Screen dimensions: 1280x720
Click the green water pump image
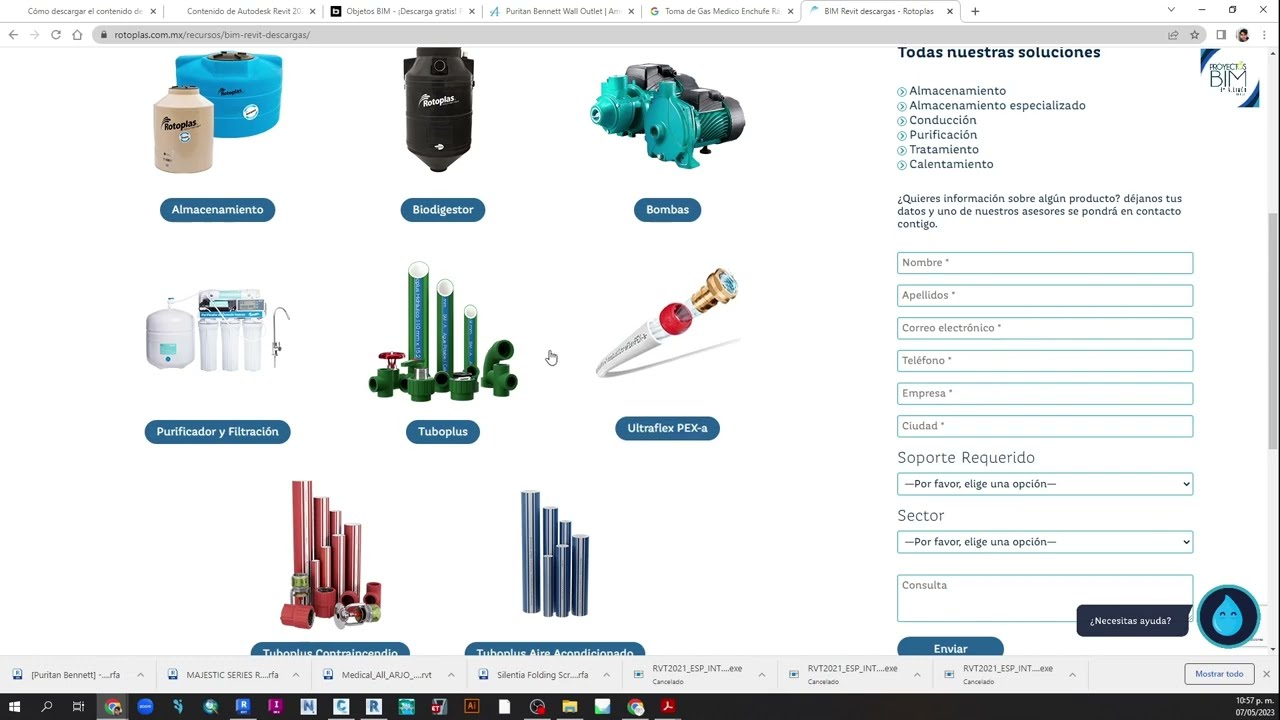point(668,115)
